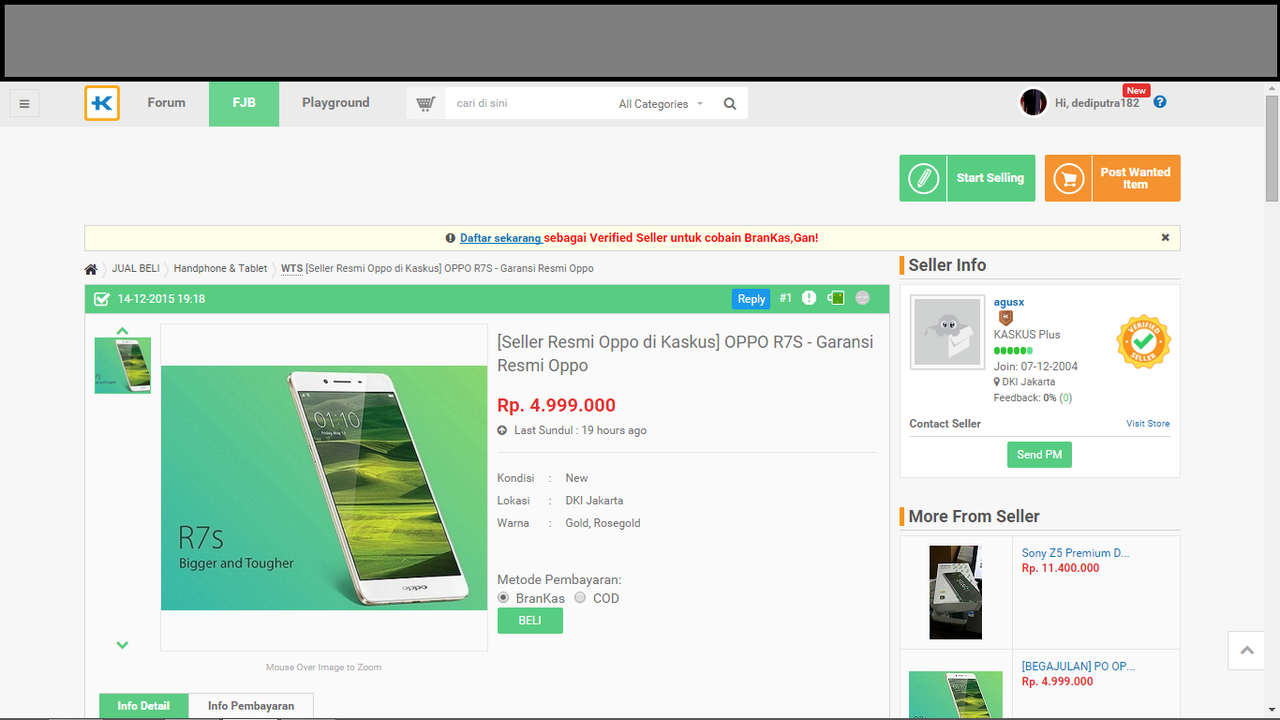Click the Sony Z5 Premium thumbnail
This screenshot has width=1280, height=720.
pos(955,592)
